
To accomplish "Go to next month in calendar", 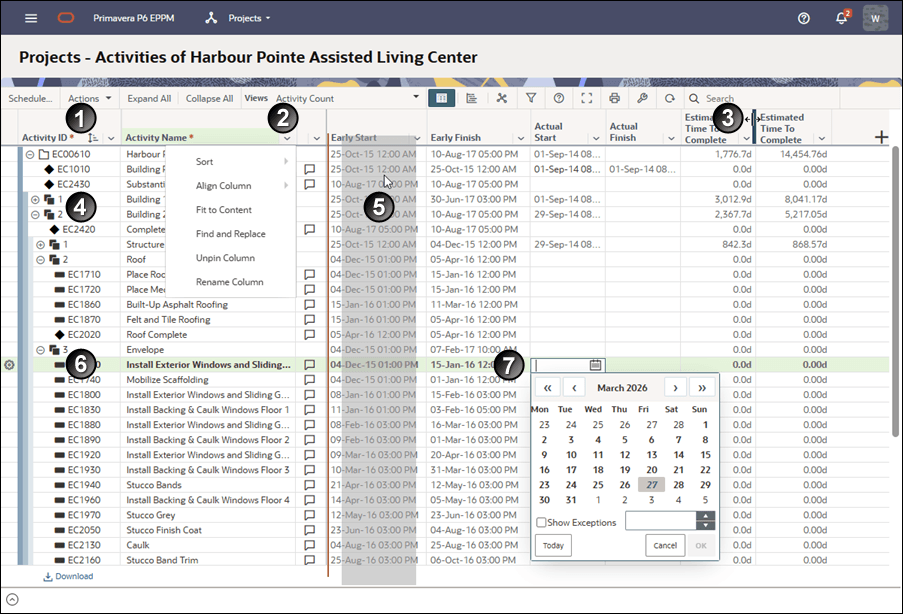I will click(675, 388).
